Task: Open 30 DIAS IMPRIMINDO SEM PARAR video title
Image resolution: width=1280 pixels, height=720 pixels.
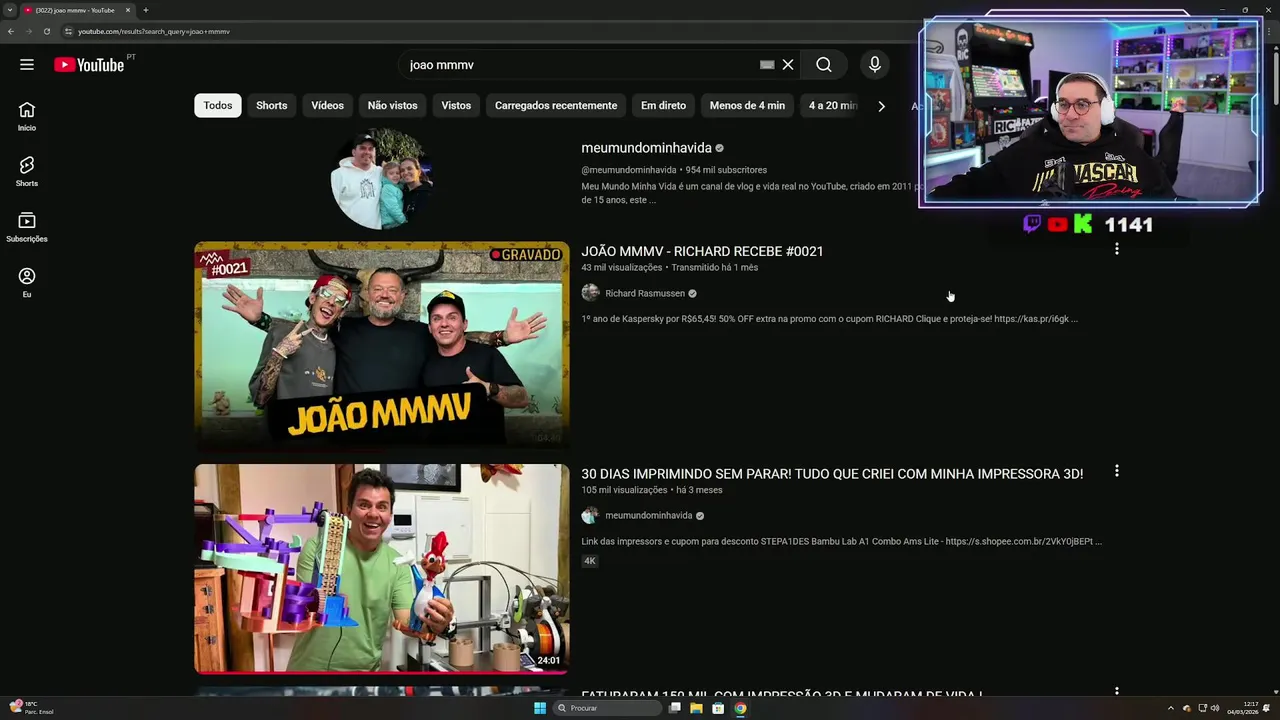Action: pos(832,473)
